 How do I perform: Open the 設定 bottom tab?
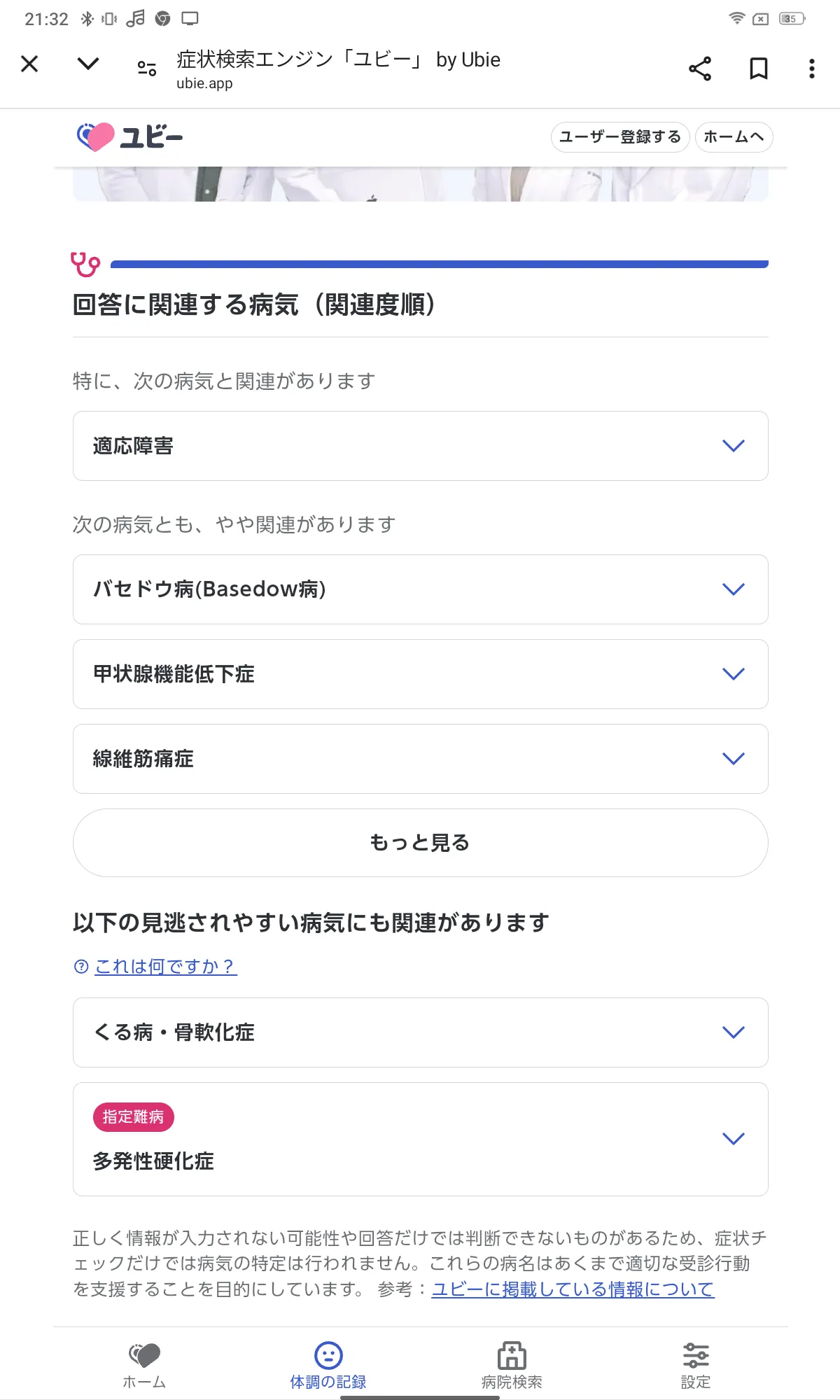[x=696, y=1365]
